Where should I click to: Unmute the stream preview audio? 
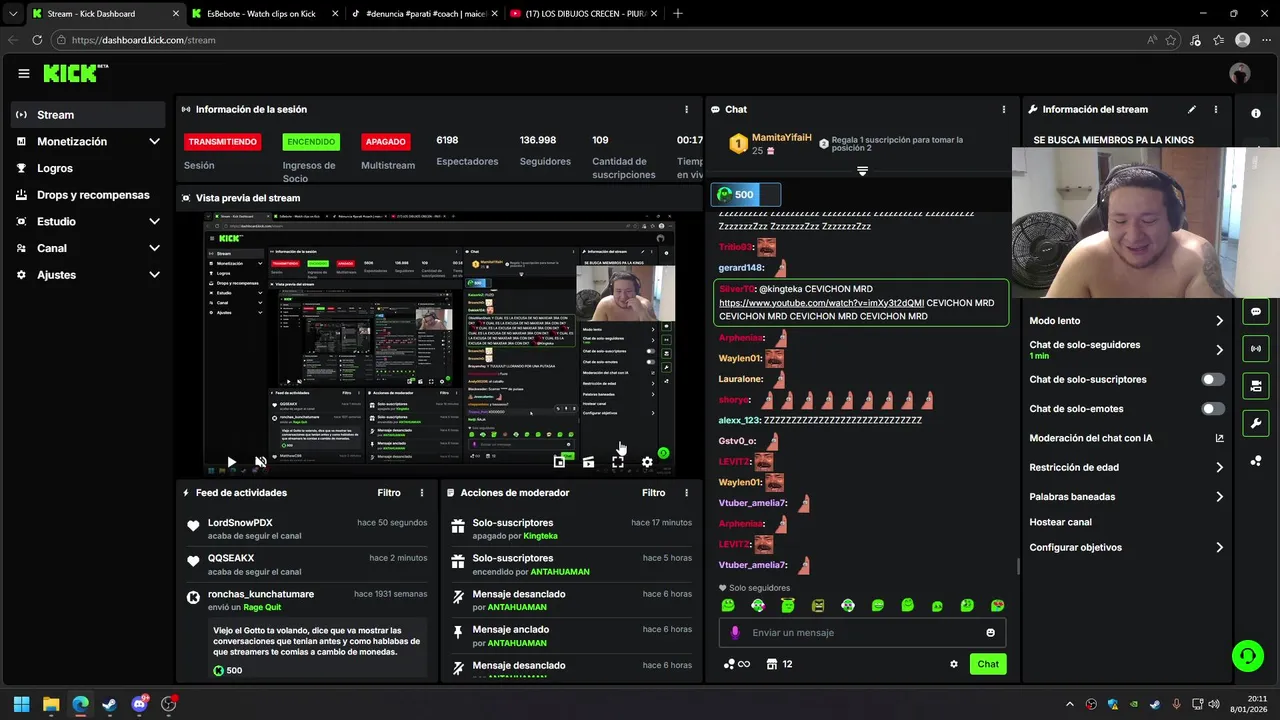point(260,462)
